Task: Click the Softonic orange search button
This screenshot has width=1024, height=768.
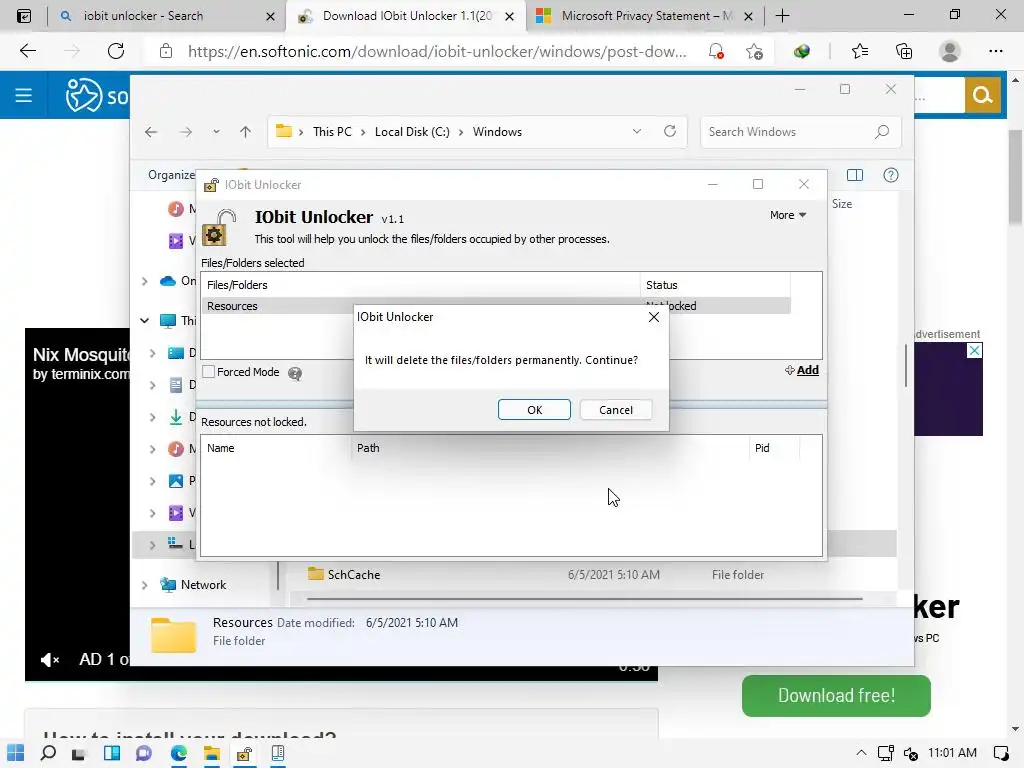Action: [982, 95]
